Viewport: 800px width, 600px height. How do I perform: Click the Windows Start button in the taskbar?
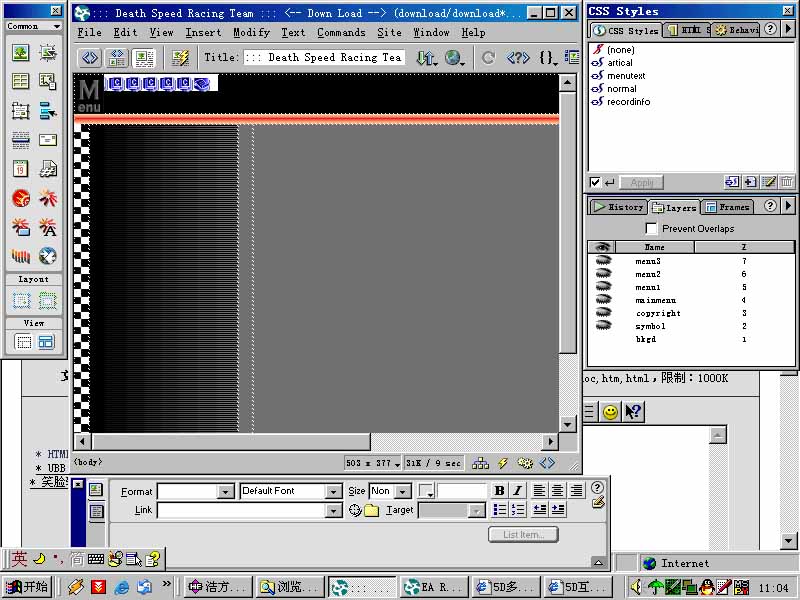coord(27,587)
